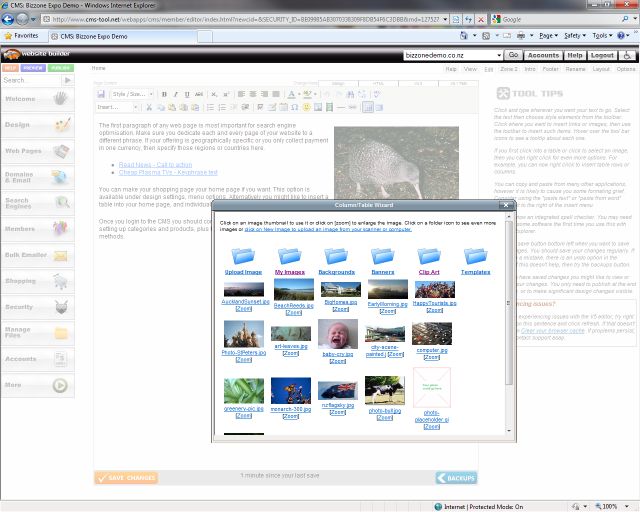640x512 pixels.
Task: Open the Backgrounds folder icon
Action: pyautogui.click(x=336, y=256)
